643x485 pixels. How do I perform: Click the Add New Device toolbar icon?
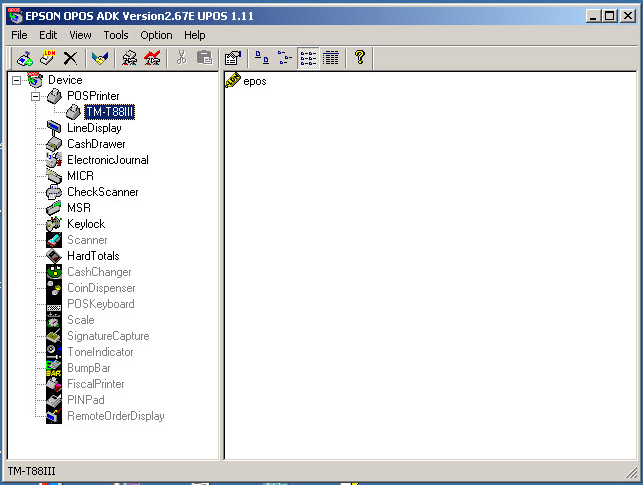tap(25, 58)
